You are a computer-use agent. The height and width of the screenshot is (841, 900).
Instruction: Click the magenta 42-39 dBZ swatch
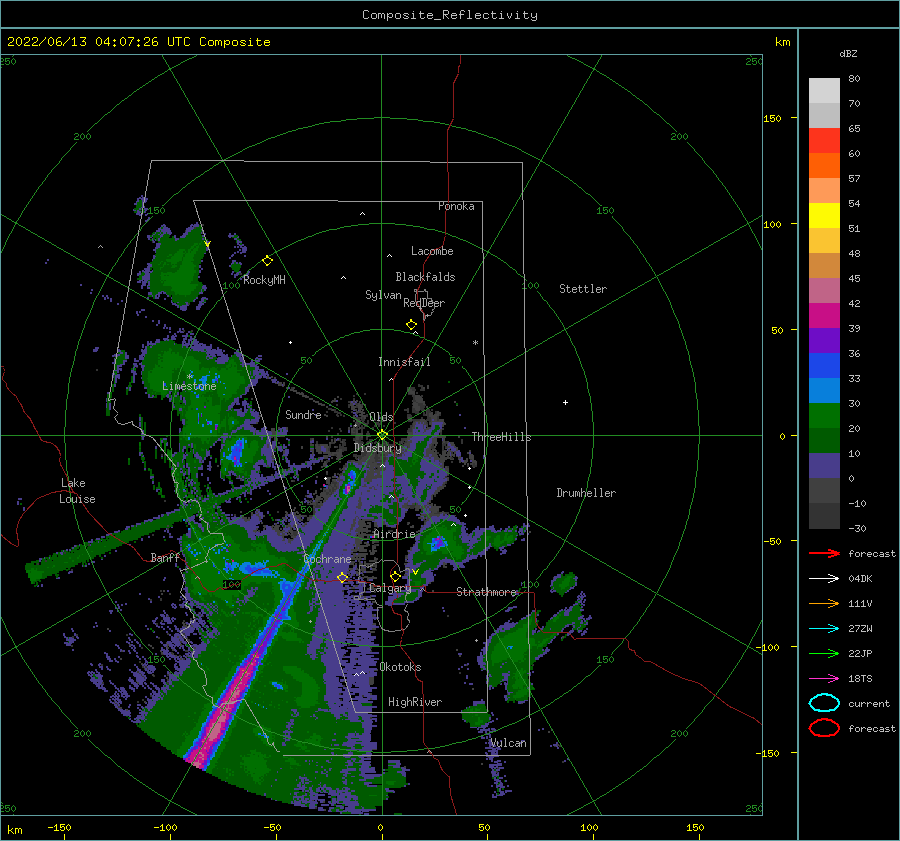pos(824,316)
